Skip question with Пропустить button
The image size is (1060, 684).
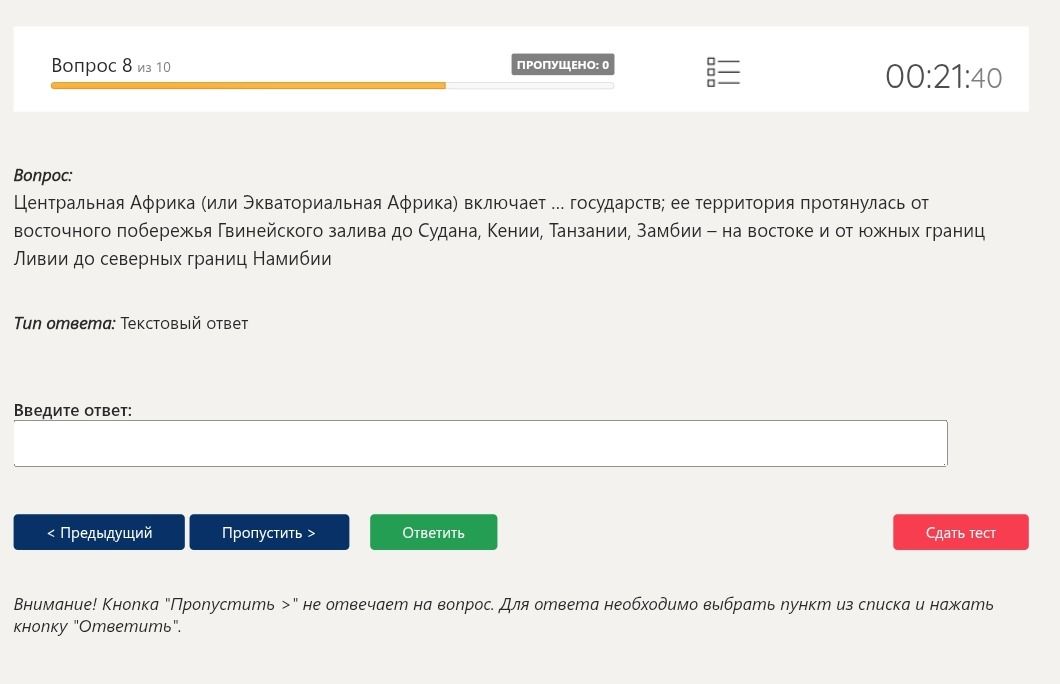[269, 532]
